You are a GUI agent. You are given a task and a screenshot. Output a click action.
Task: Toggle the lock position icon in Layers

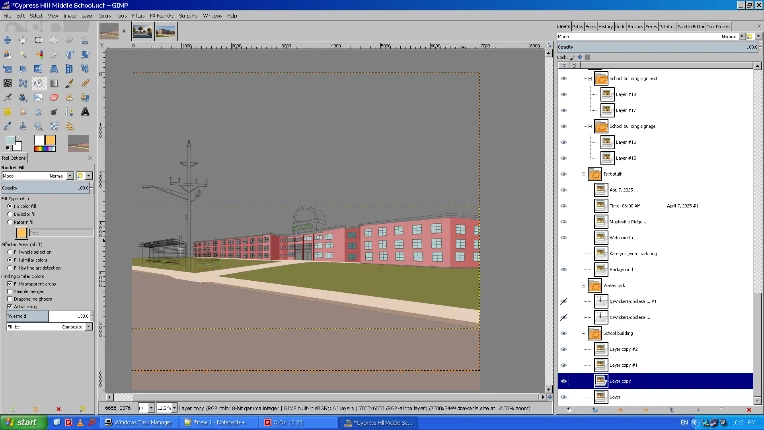pyautogui.click(x=580, y=57)
